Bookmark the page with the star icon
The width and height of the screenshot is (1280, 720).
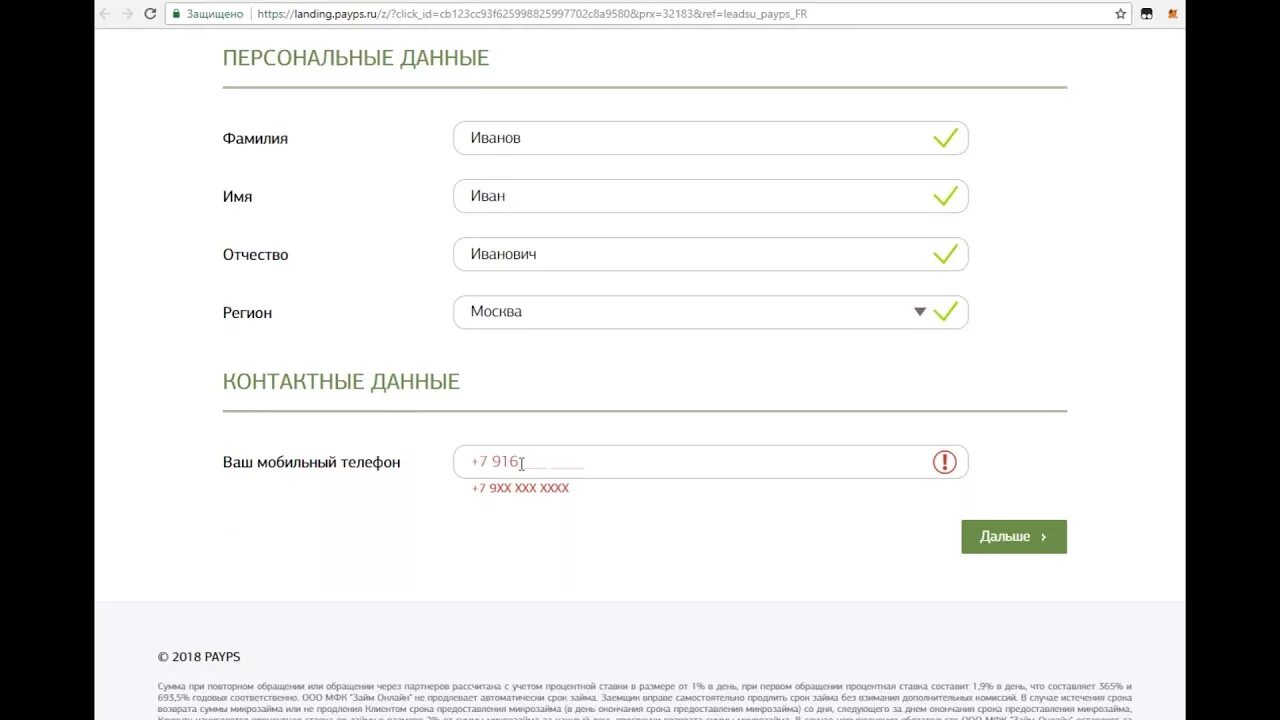click(x=1121, y=14)
